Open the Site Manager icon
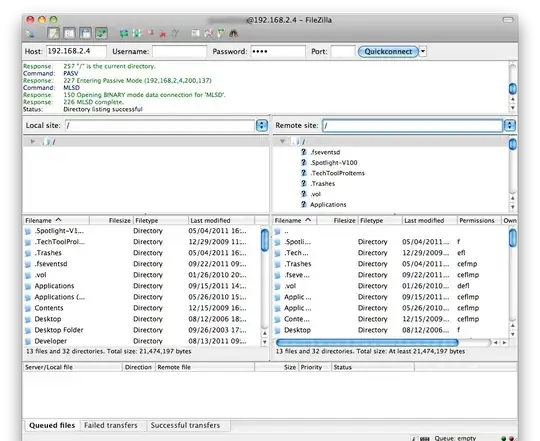Viewport: 540px width, 441px height. pos(31,33)
